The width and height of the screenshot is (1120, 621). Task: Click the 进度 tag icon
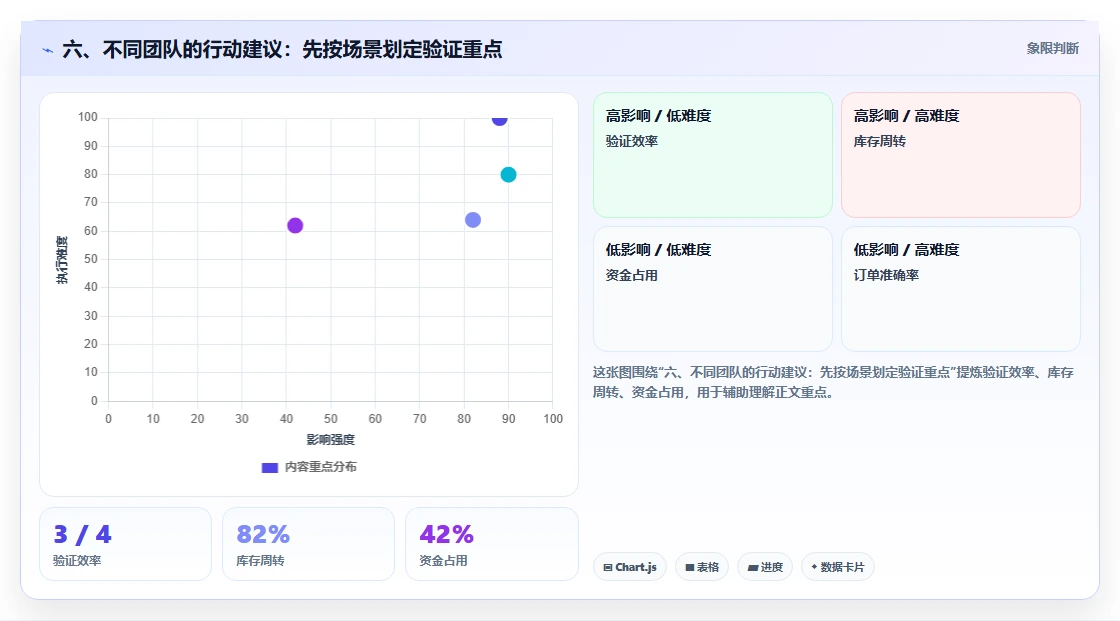coord(753,567)
